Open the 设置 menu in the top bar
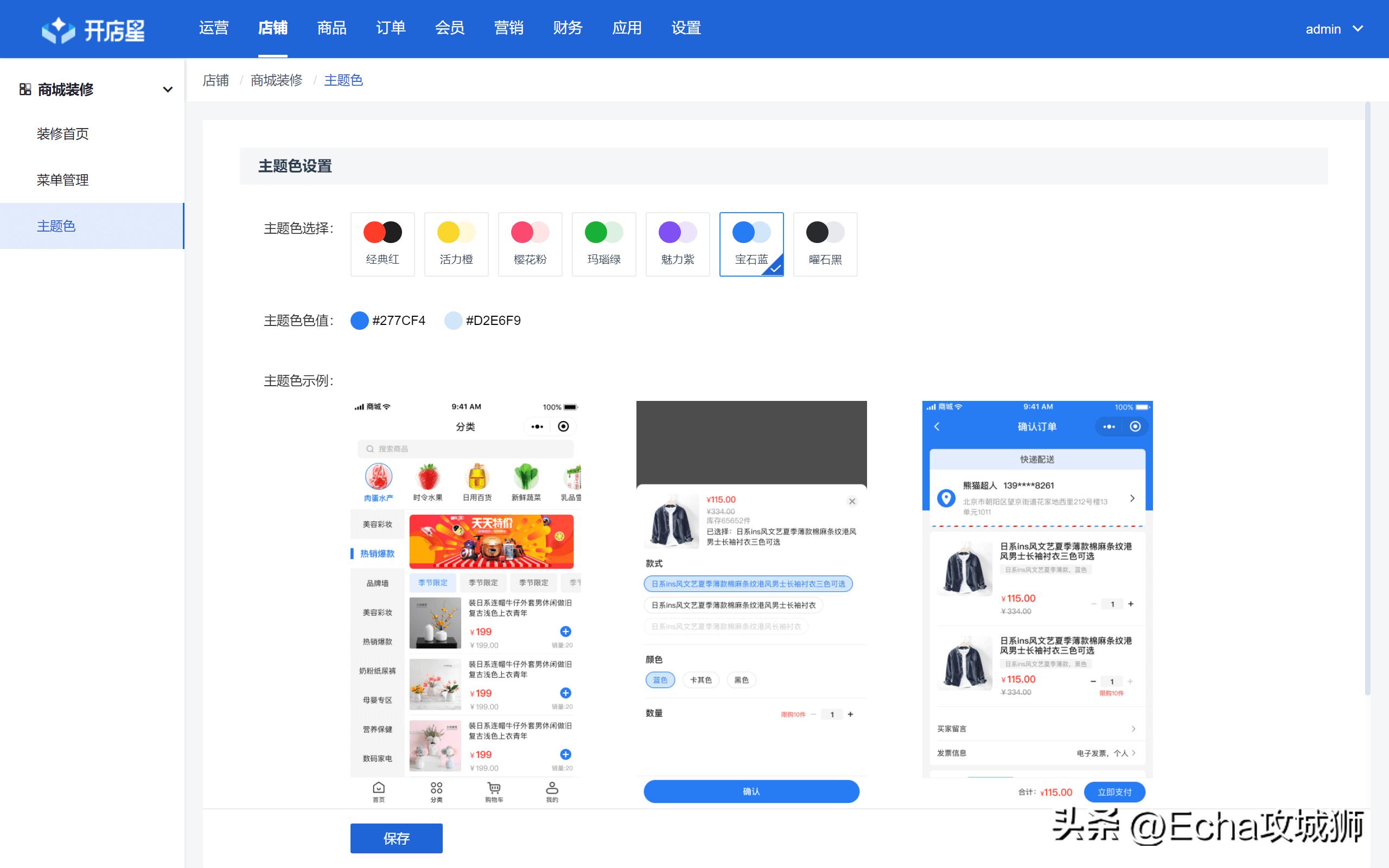The width and height of the screenshot is (1389, 868). [686, 28]
